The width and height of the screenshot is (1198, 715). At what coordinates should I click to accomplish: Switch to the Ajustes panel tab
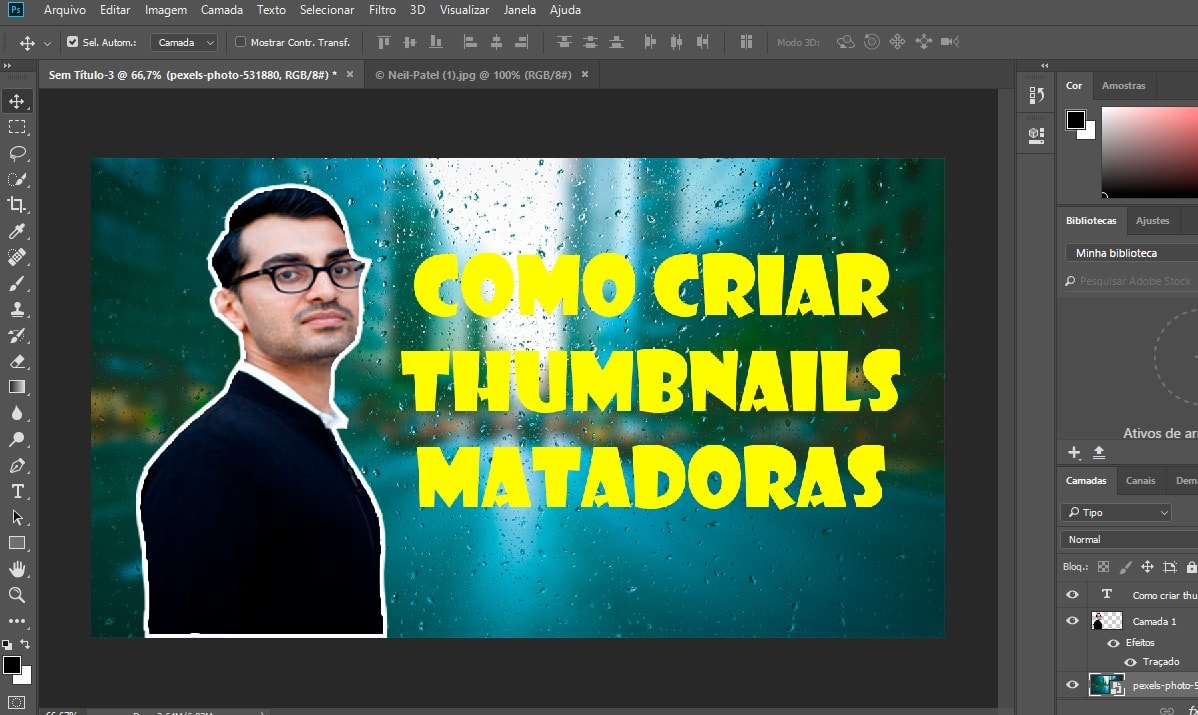point(1152,221)
